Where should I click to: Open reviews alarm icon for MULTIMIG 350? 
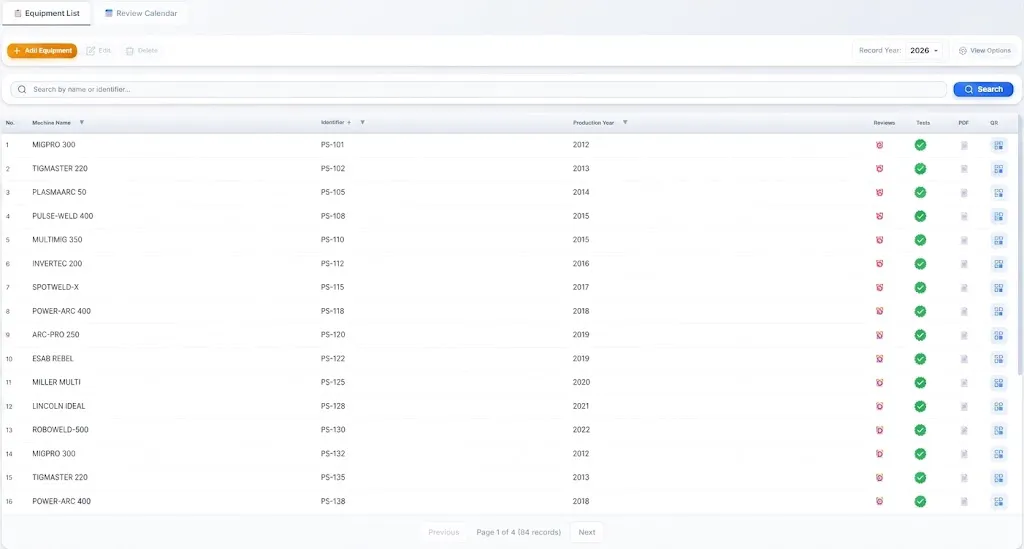(880, 240)
